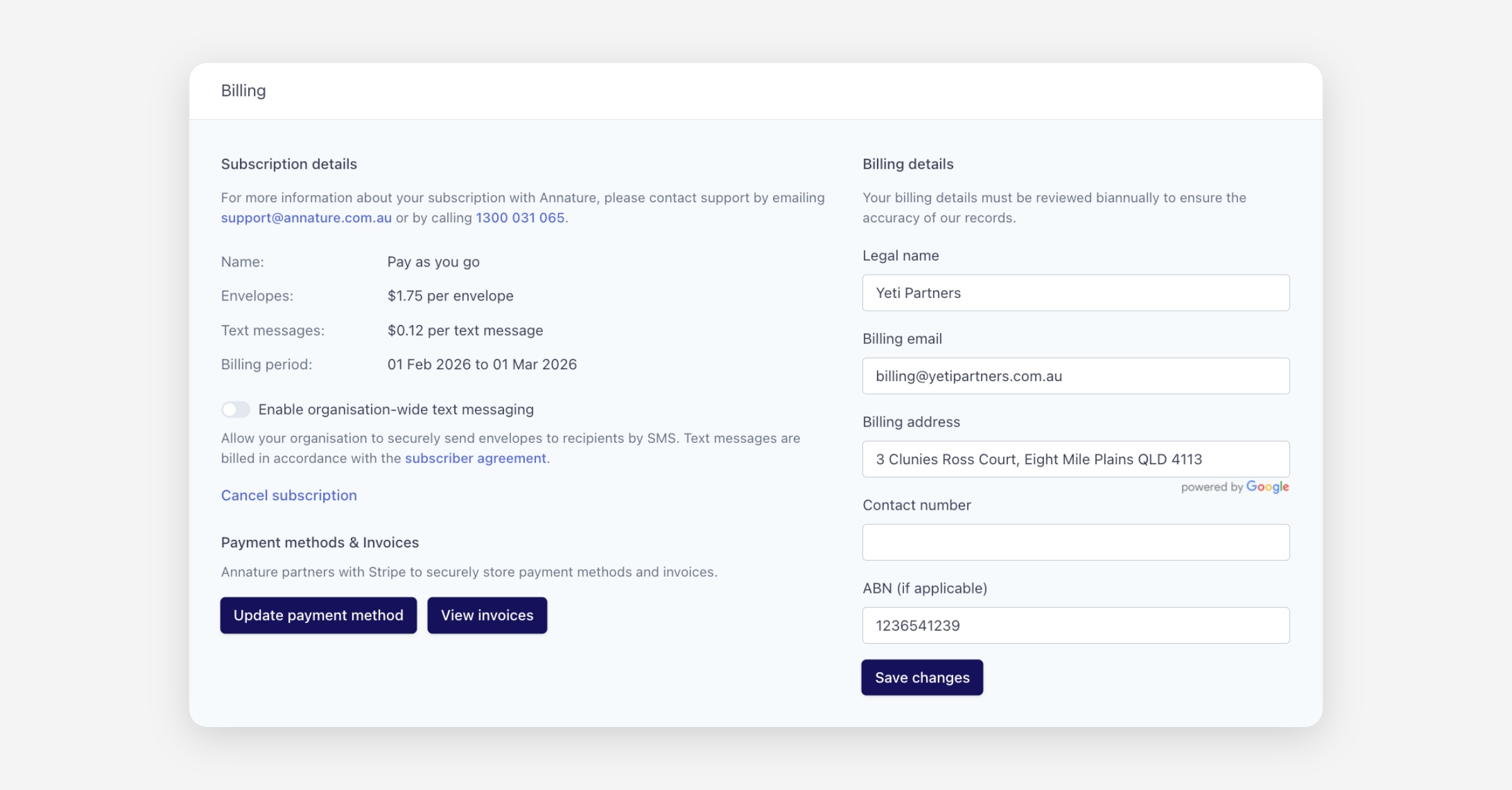Open View invoices

pyautogui.click(x=487, y=615)
